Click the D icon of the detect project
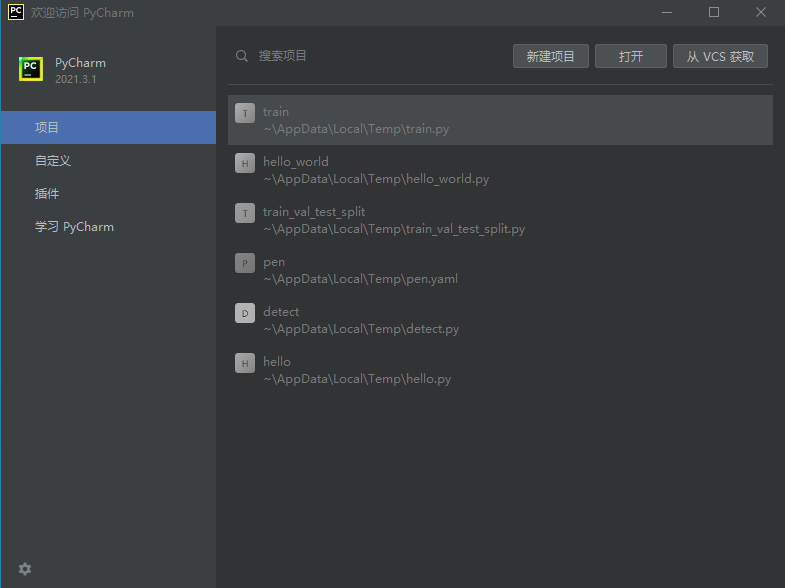 coord(245,313)
